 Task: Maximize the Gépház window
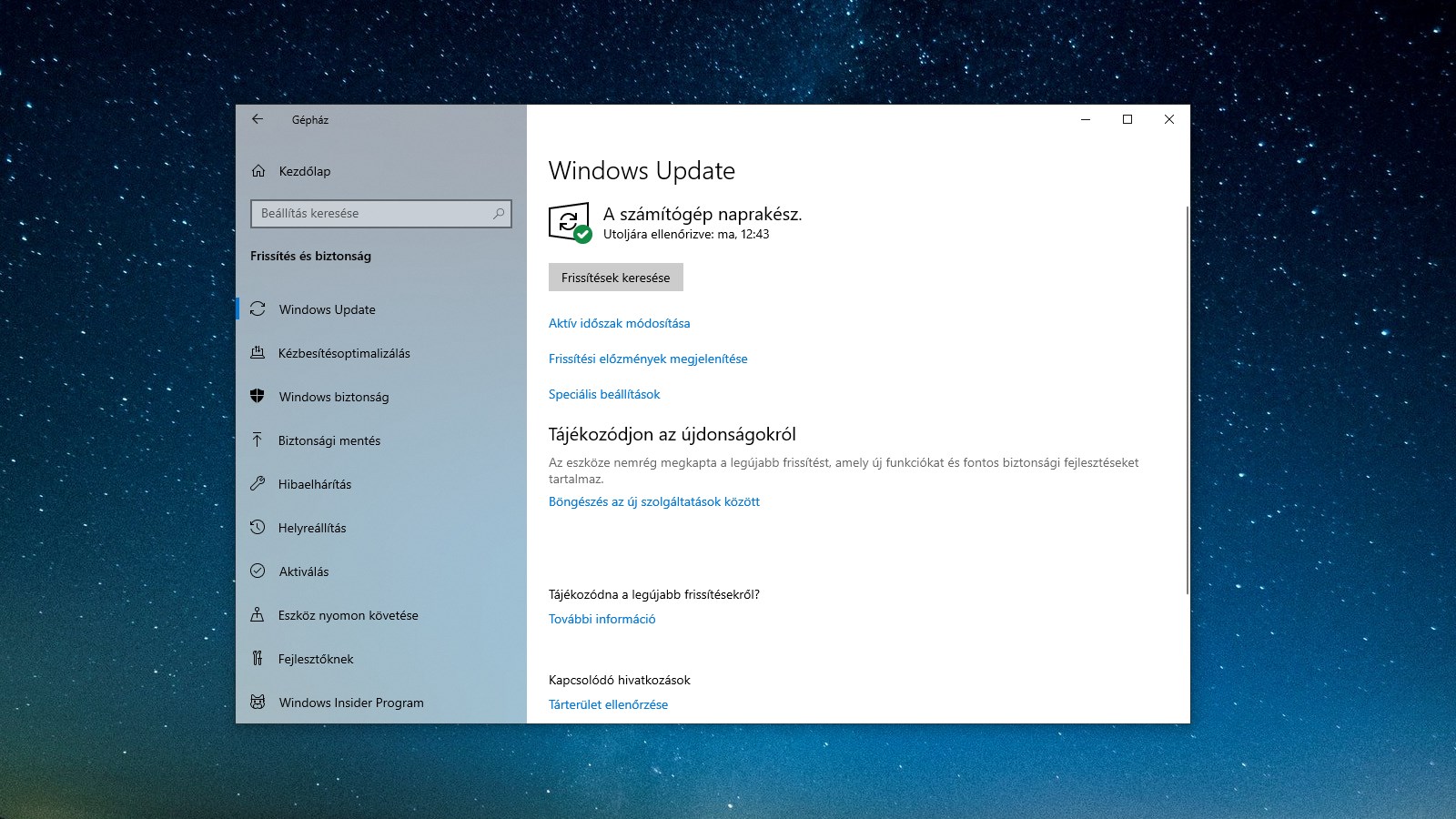(1127, 119)
